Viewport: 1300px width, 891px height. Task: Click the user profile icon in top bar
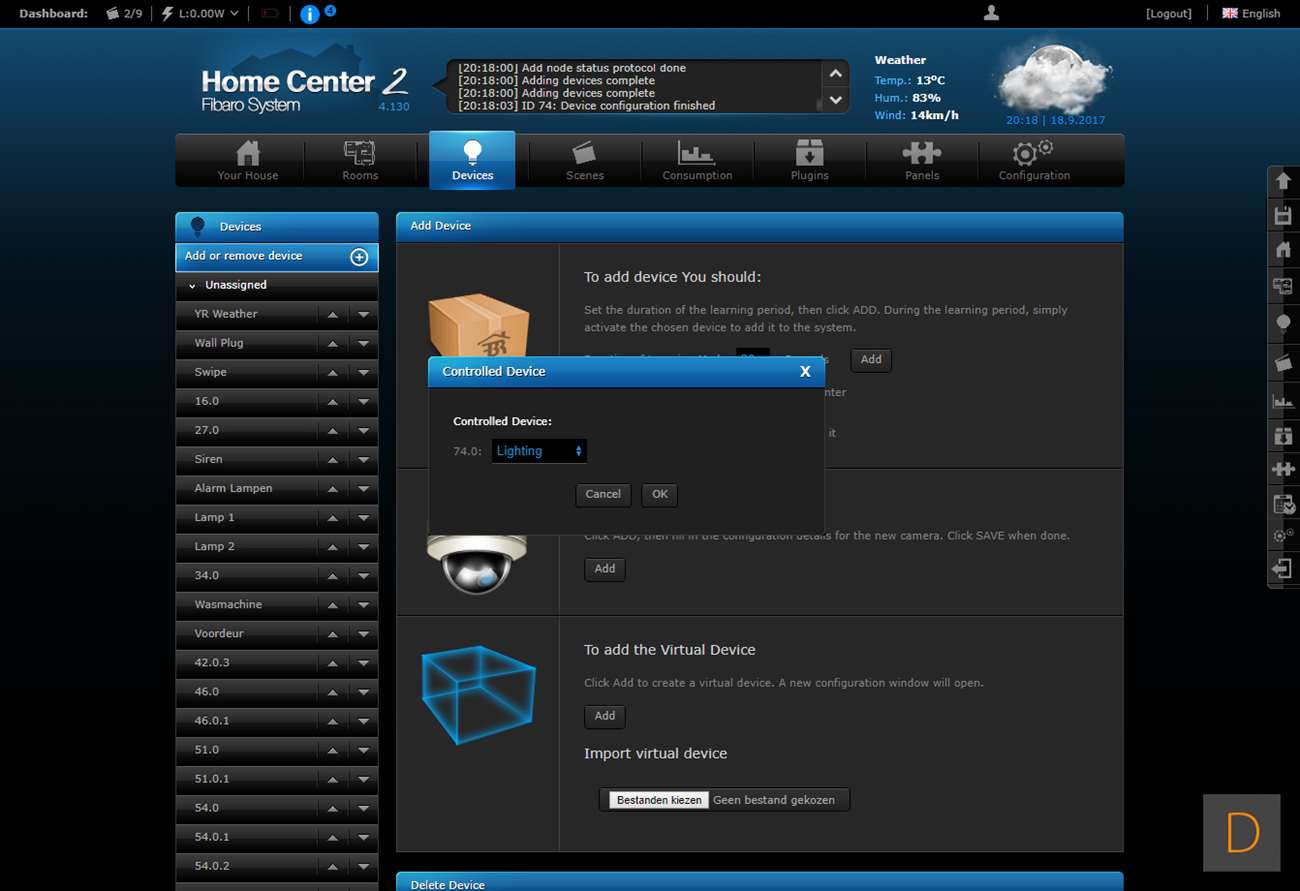point(991,13)
